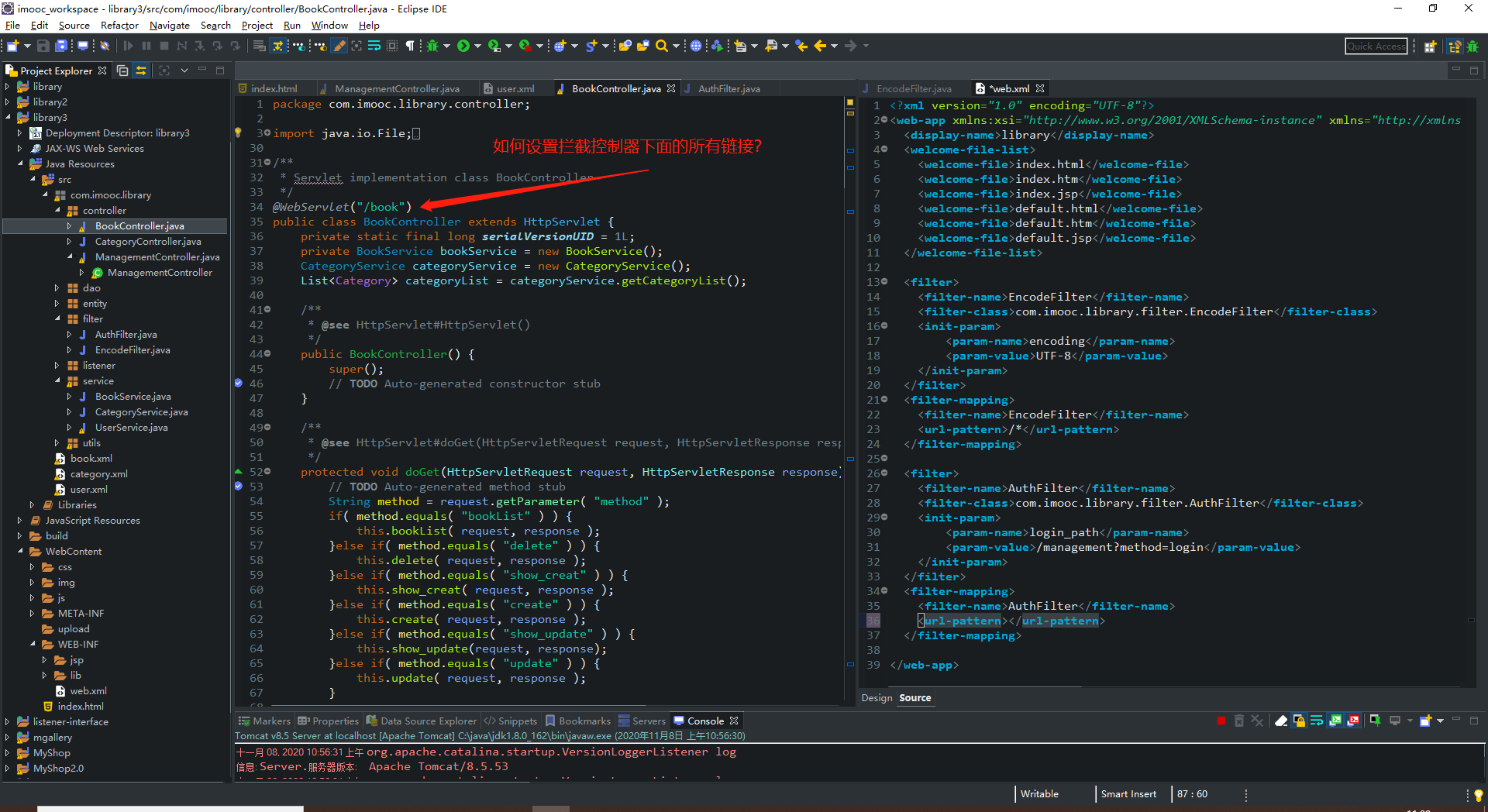
Task: Switch to ManagementController.java editor tab
Action: (397, 89)
